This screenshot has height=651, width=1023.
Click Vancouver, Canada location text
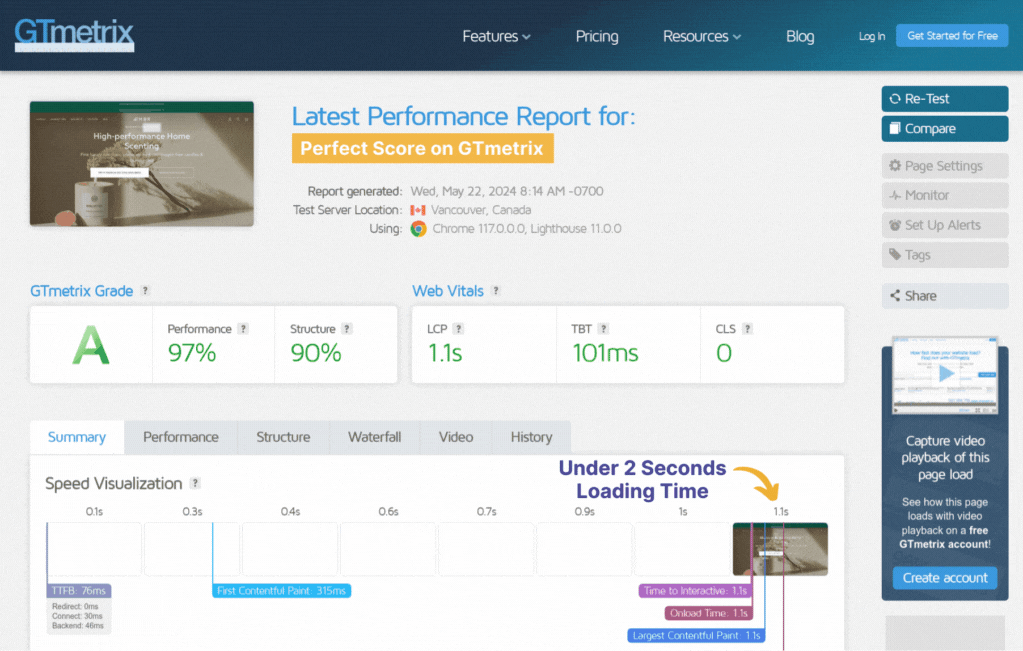click(x=481, y=210)
